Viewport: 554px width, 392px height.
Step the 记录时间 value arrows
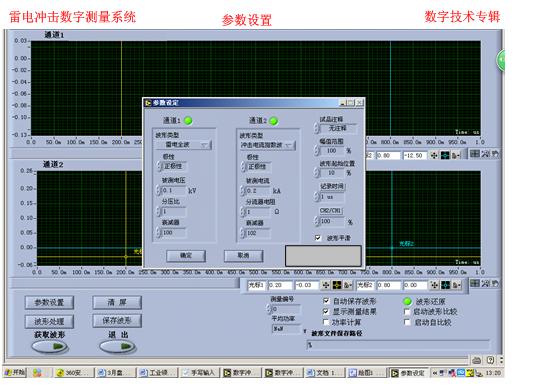click(317, 197)
